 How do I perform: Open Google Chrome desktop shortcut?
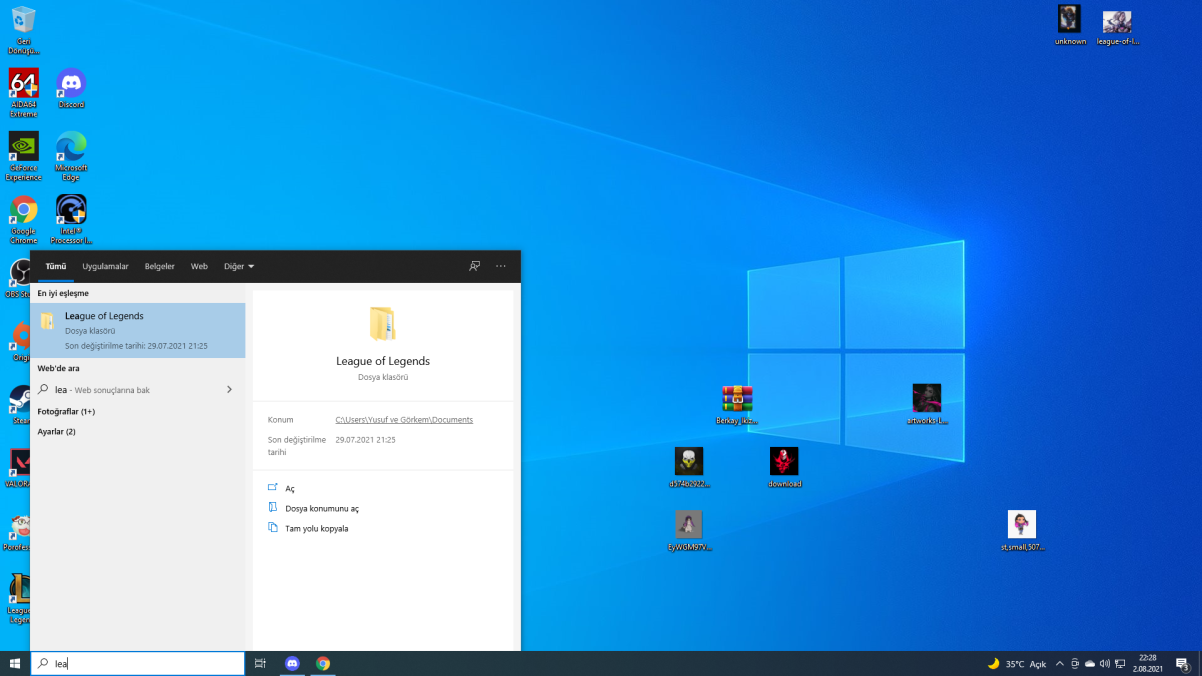pyautogui.click(x=23, y=219)
